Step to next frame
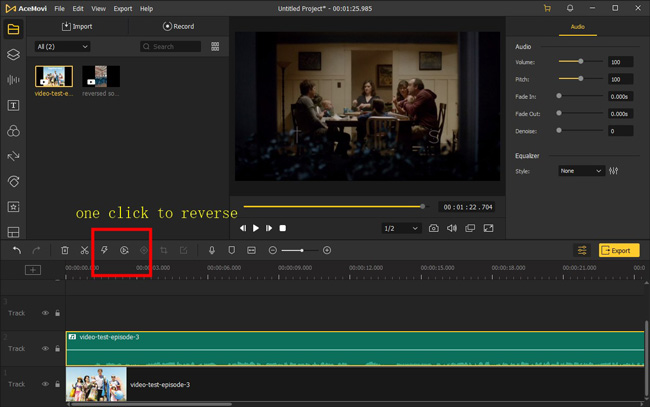The height and width of the screenshot is (407, 650). [x=269, y=228]
